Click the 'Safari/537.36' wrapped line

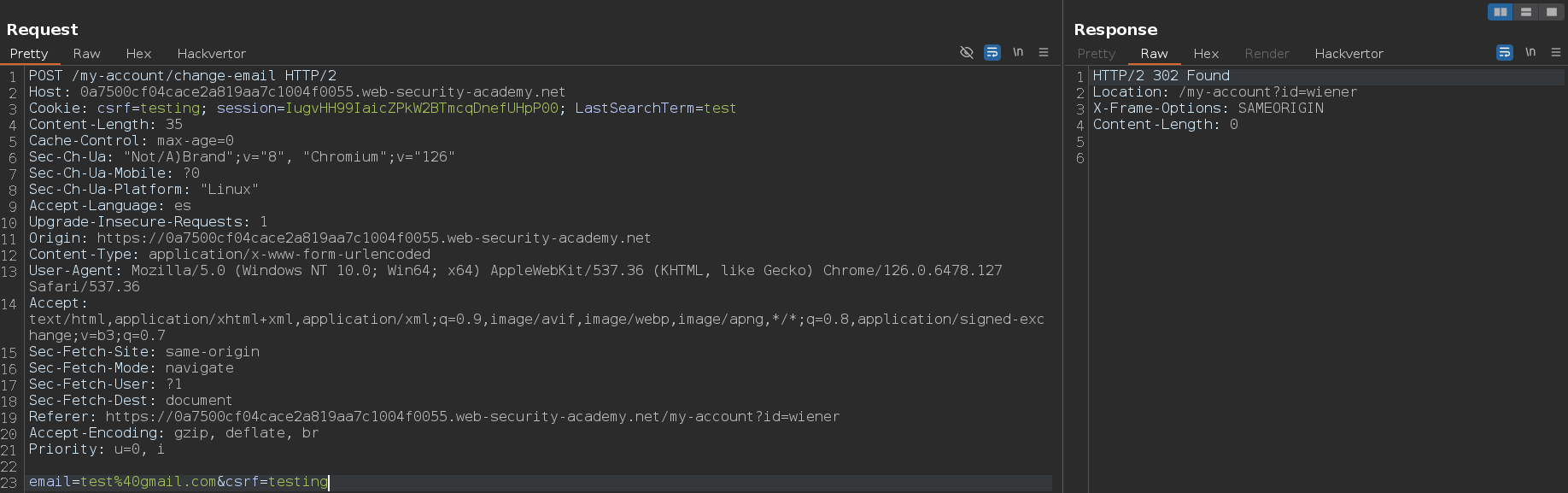pyautogui.click(x=85, y=287)
